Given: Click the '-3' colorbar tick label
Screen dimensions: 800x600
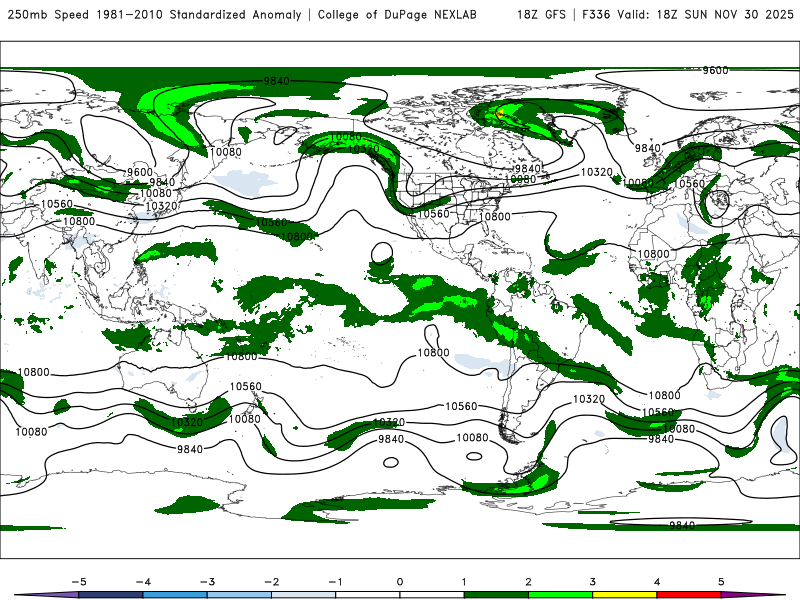Looking at the screenshot, I should click(x=207, y=582).
